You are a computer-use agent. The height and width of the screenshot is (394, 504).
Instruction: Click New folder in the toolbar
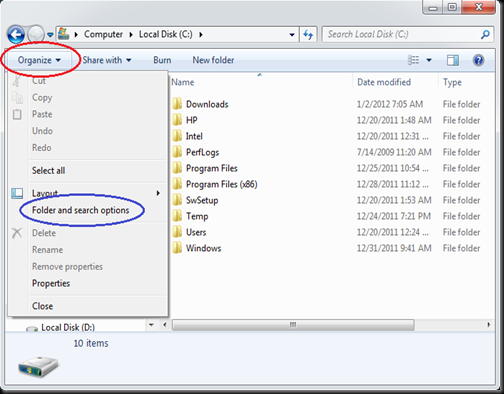tap(213, 60)
